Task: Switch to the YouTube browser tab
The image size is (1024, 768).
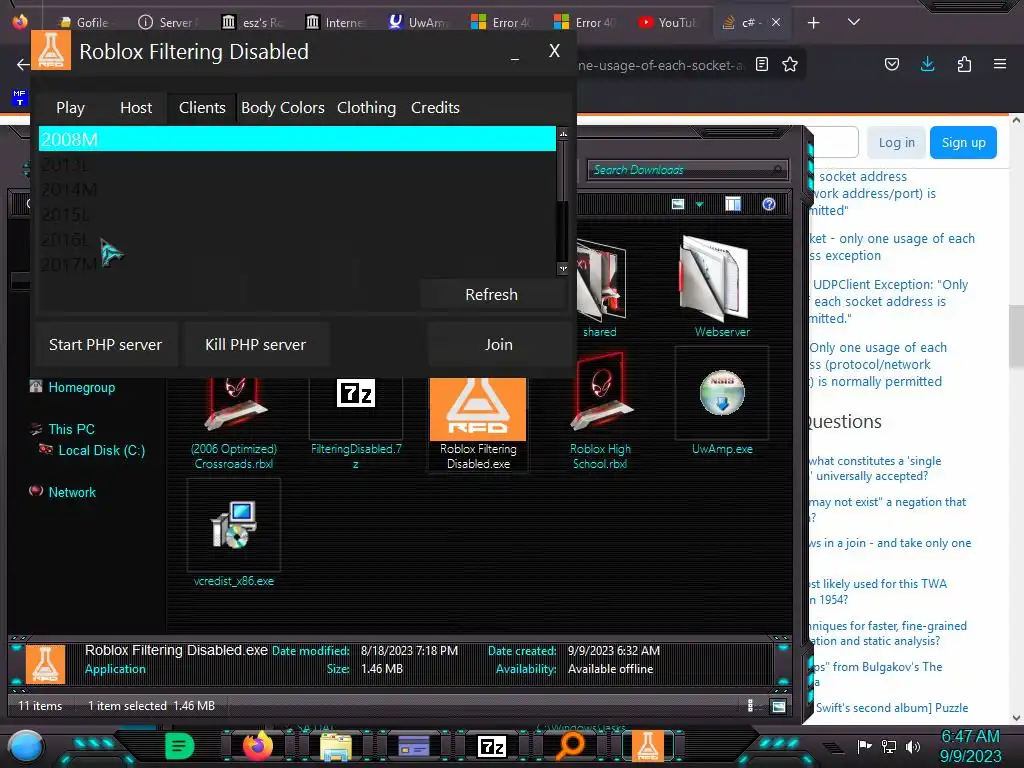Action: 667,23
